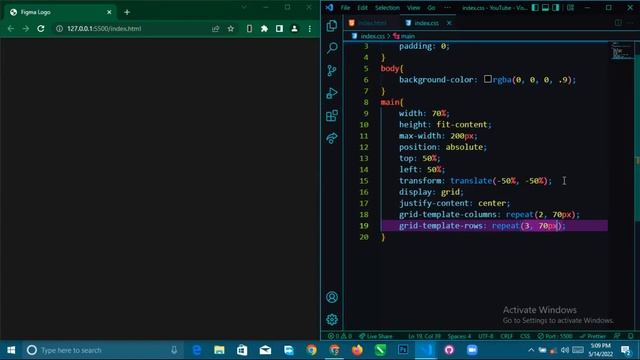Image resolution: width=640 pixels, height=360 pixels.
Task: Click the errors and warnings status item
Action: click(340, 336)
